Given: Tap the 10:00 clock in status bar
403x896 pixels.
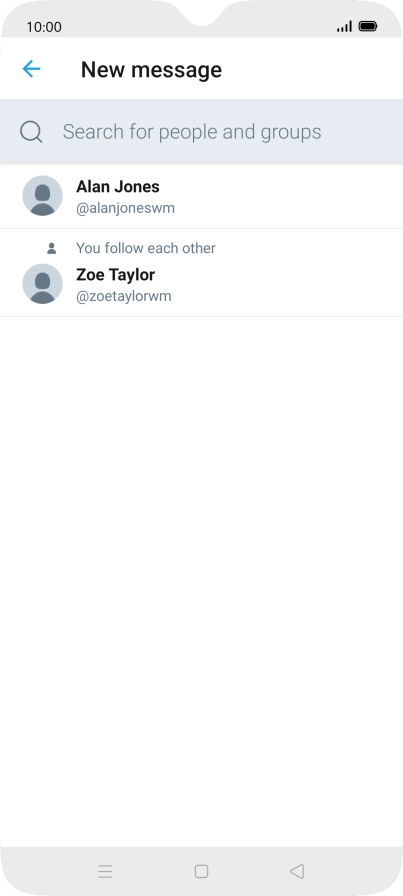Looking at the screenshot, I should (x=44, y=27).
